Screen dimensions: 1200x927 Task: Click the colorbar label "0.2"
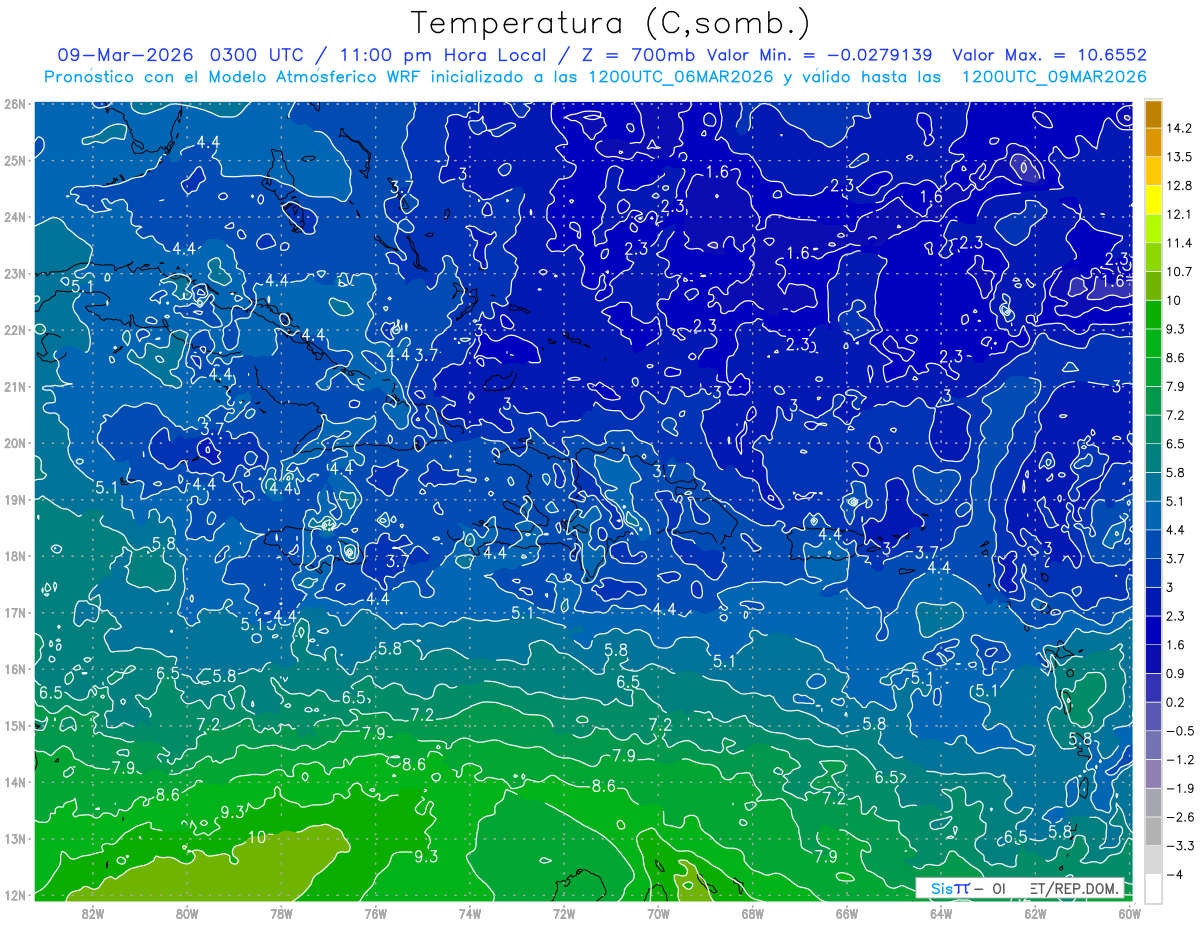coord(1178,702)
